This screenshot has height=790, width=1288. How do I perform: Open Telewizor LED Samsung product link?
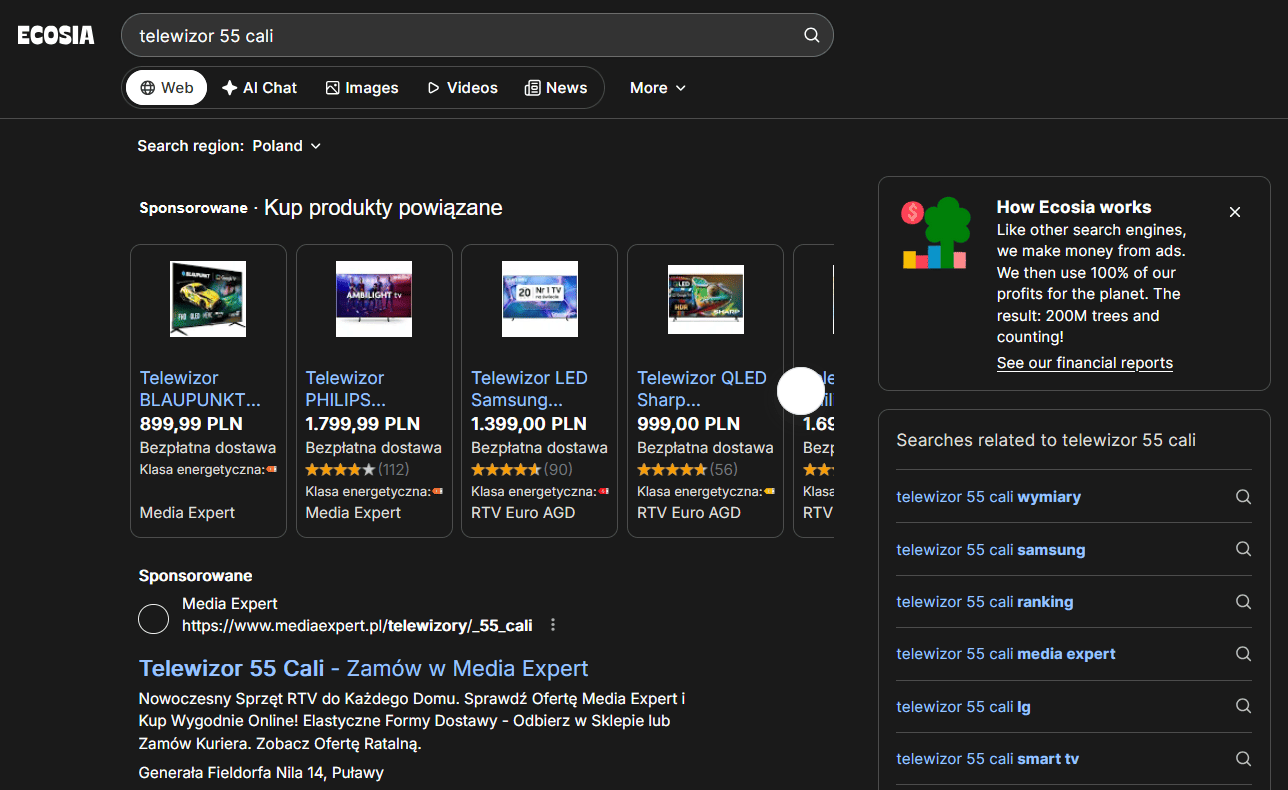click(530, 389)
